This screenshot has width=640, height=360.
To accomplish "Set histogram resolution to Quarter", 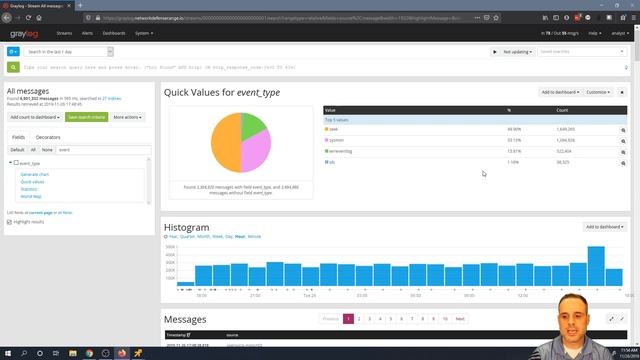I will pos(187,236).
